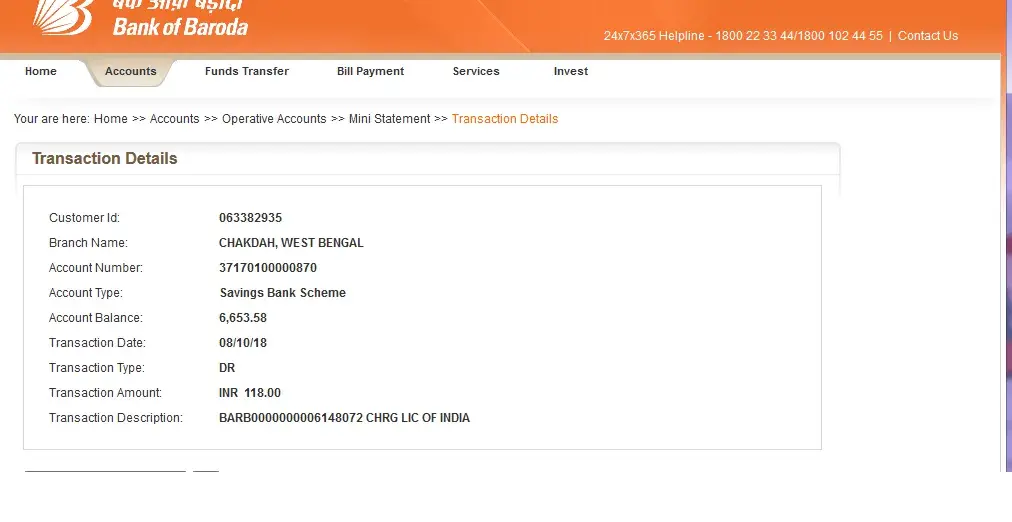
Task: Click the Account Number label
Action: pos(96,268)
